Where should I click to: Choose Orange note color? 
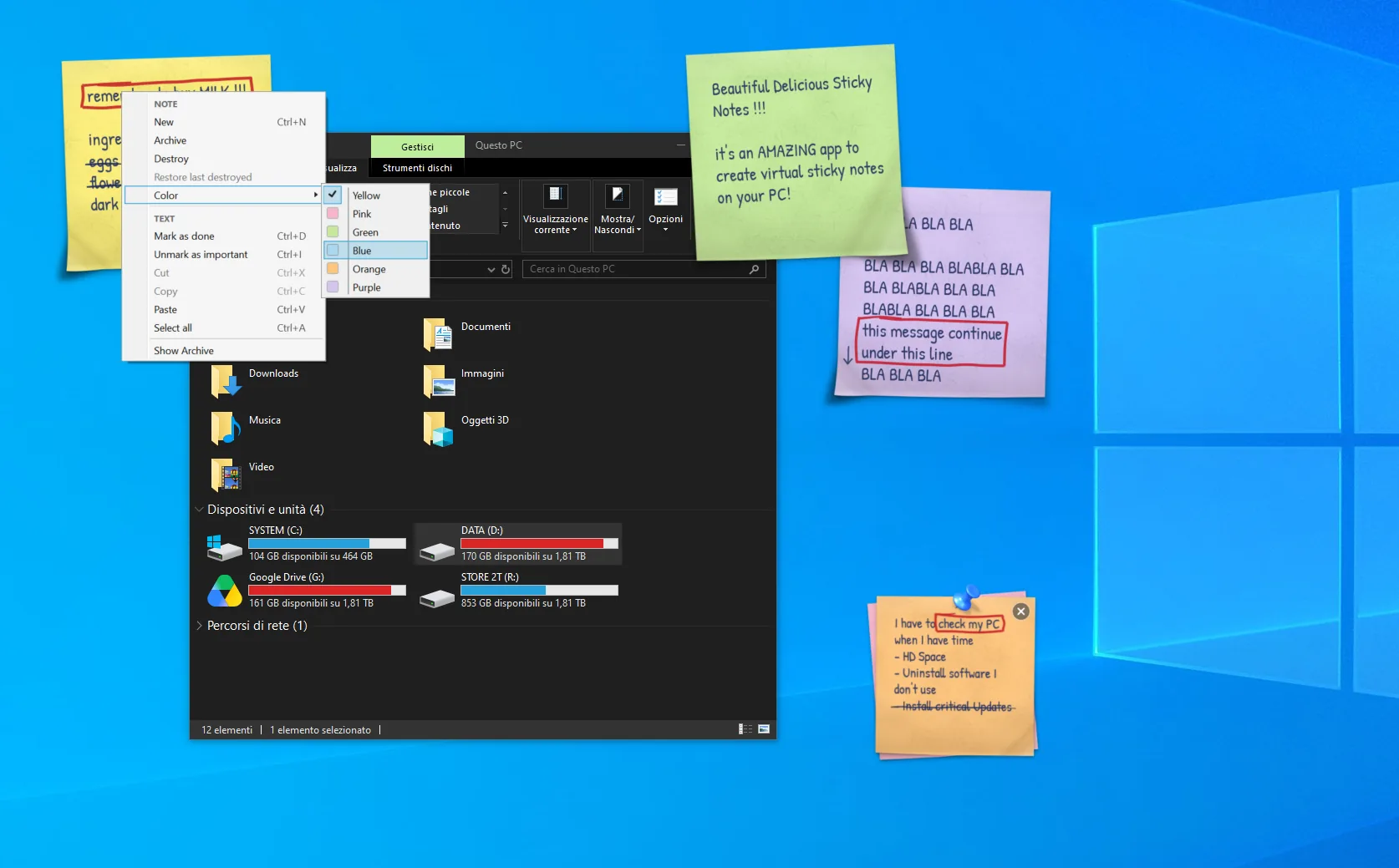376,269
